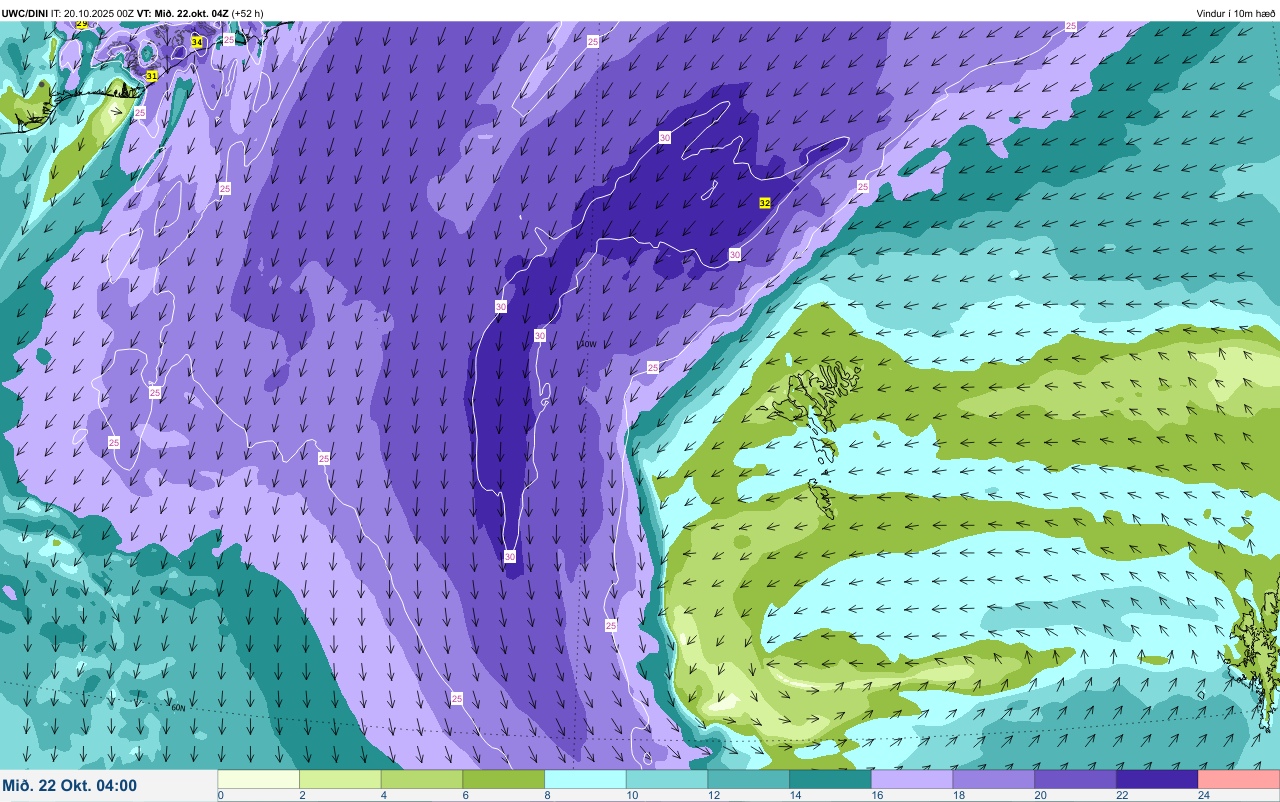This screenshot has height=802, width=1280.
Task: Click the legend tick value '0'
Action: point(220,795)
